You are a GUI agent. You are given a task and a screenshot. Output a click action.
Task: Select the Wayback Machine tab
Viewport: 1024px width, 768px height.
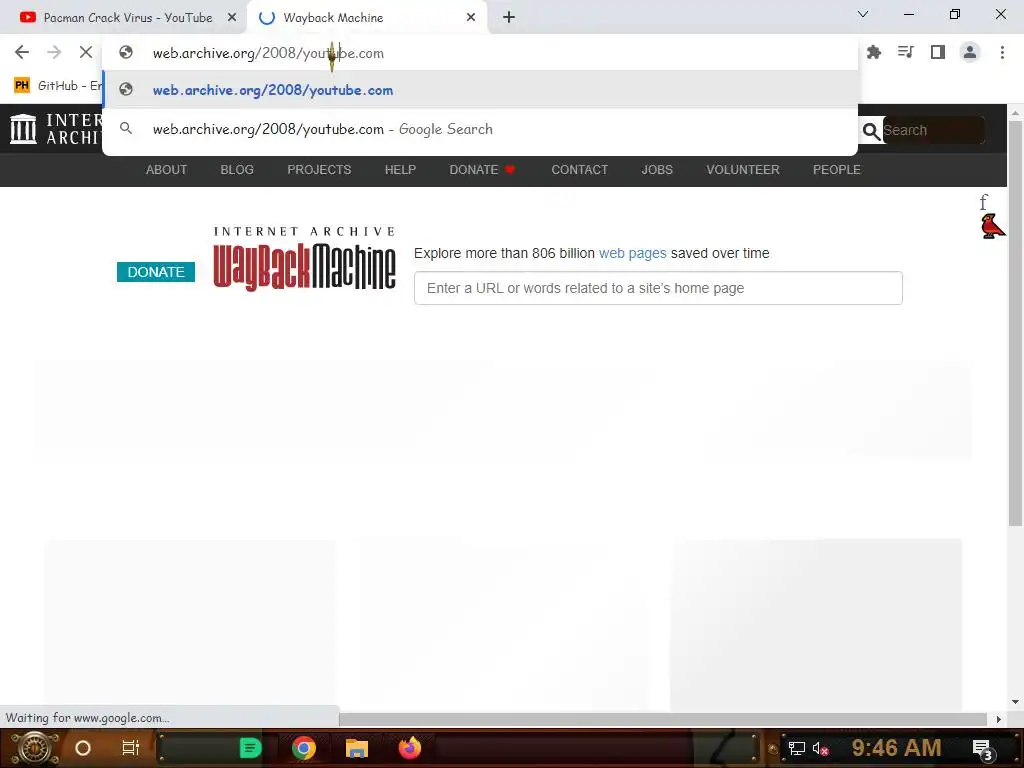tap(366, 18)
